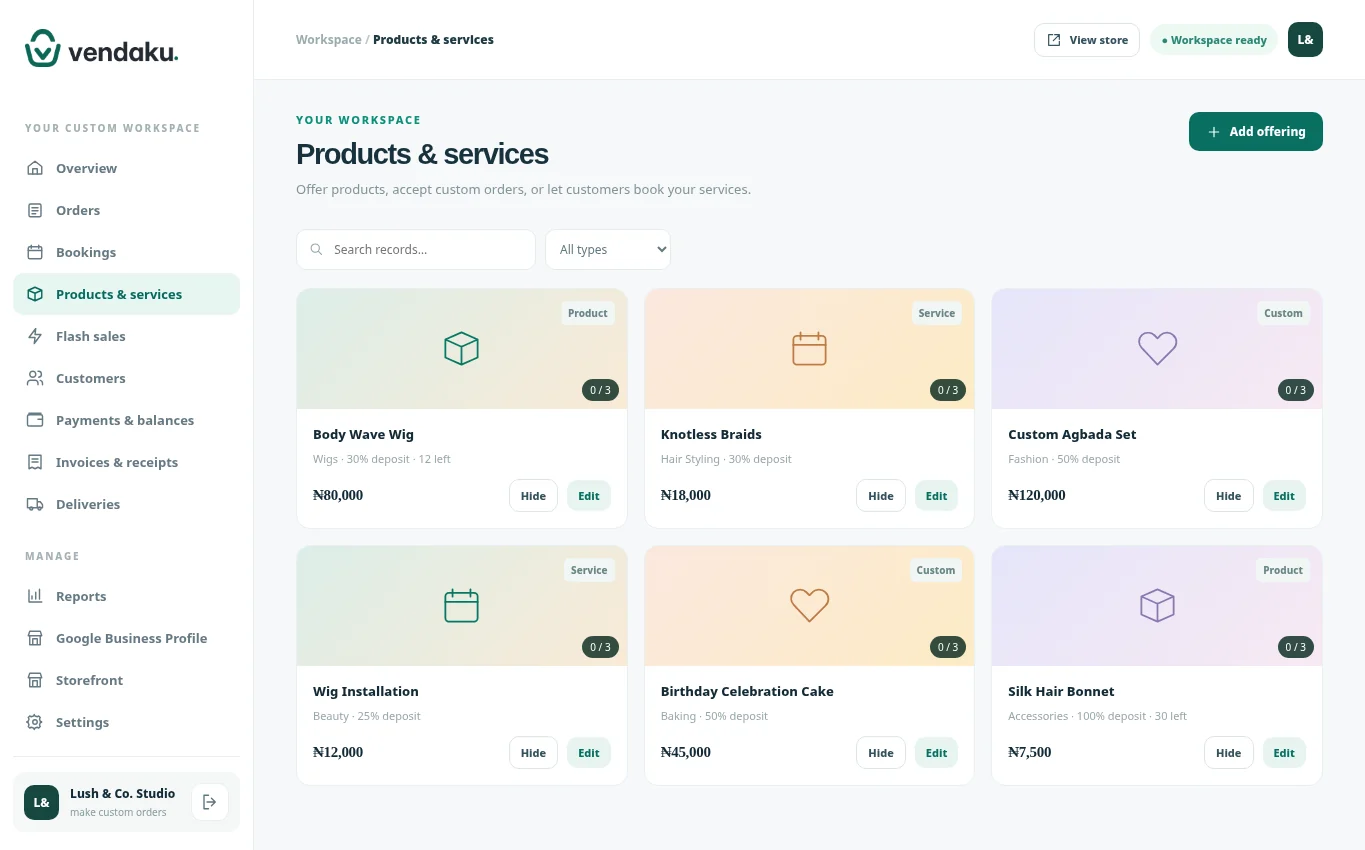
Task: Click the Workspace ready status badge
Action: 1214,40
